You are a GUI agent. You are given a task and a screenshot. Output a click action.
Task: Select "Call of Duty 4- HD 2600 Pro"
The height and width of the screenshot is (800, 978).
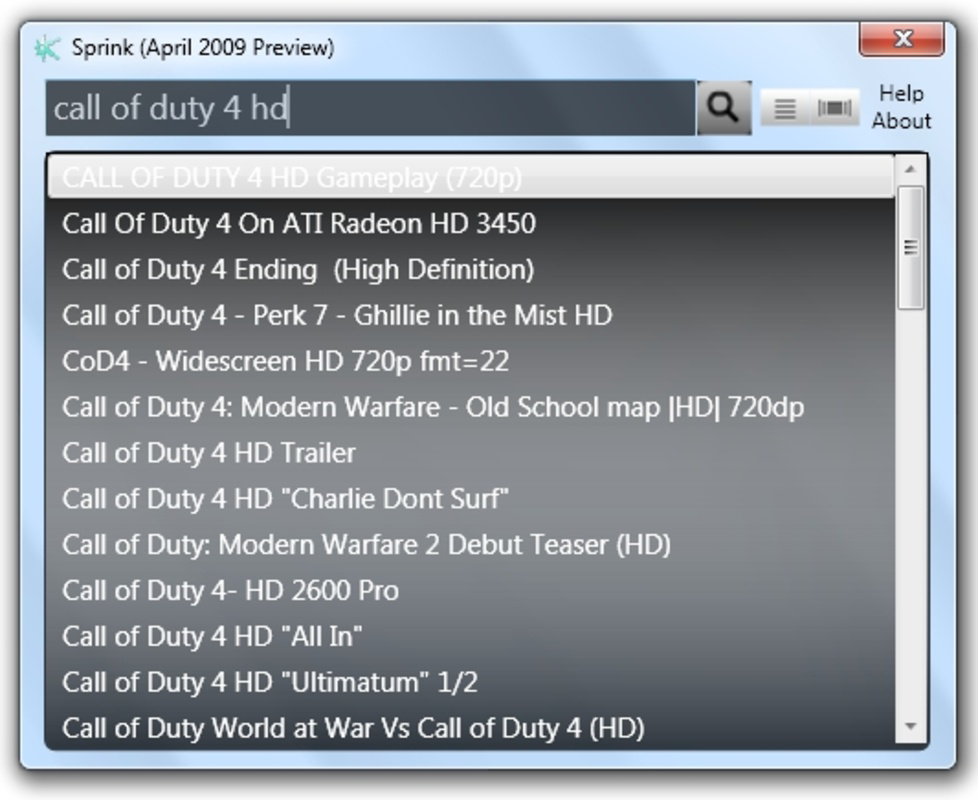471,590
